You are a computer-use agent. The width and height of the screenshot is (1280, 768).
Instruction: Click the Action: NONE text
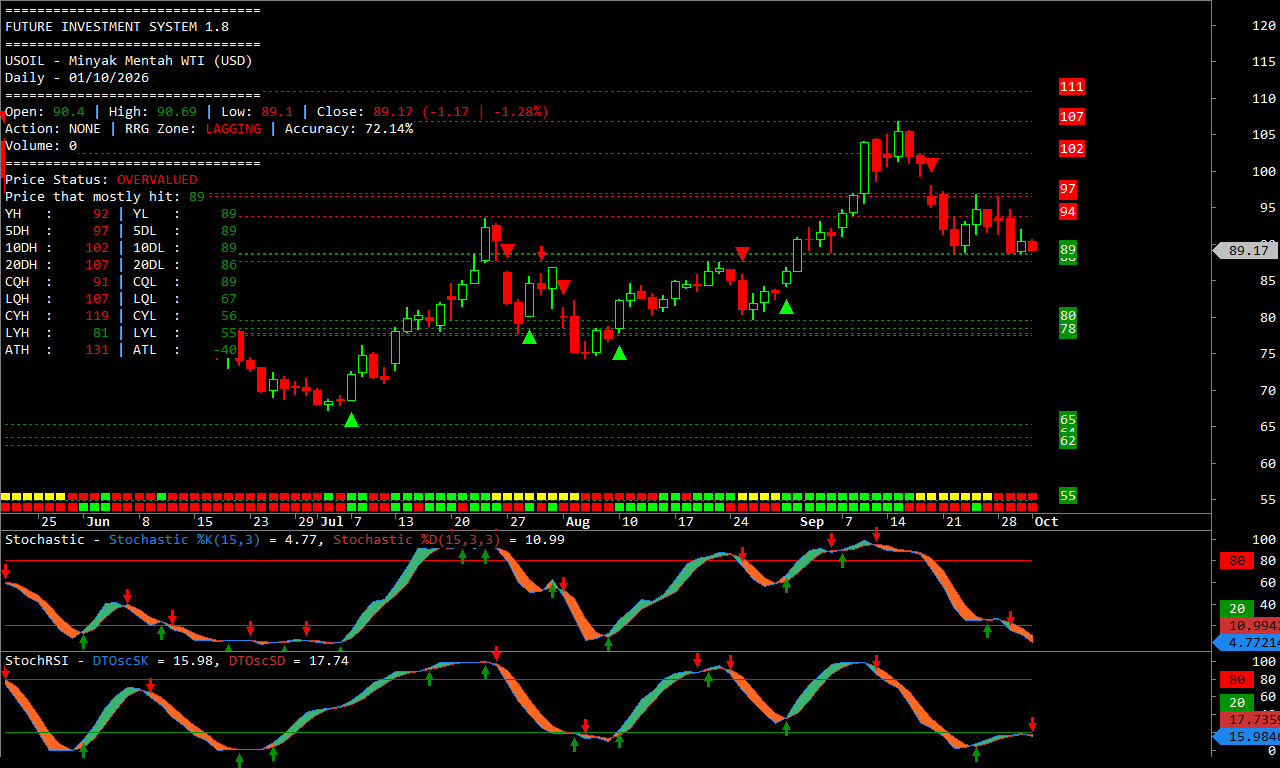click(x=53, y=129)
